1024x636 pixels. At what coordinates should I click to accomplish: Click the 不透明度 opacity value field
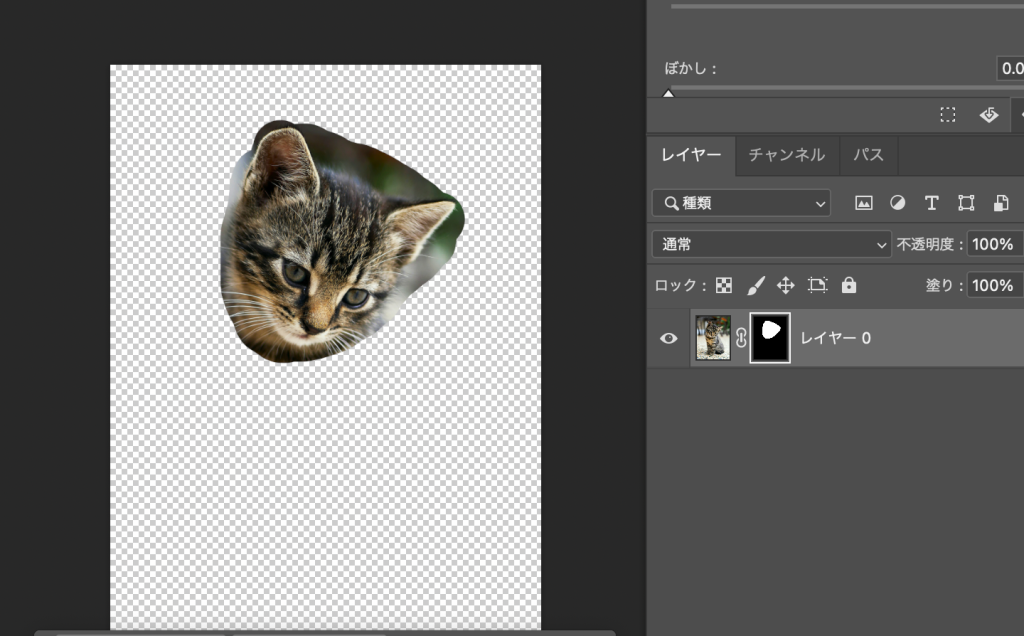tap(994, 244)
